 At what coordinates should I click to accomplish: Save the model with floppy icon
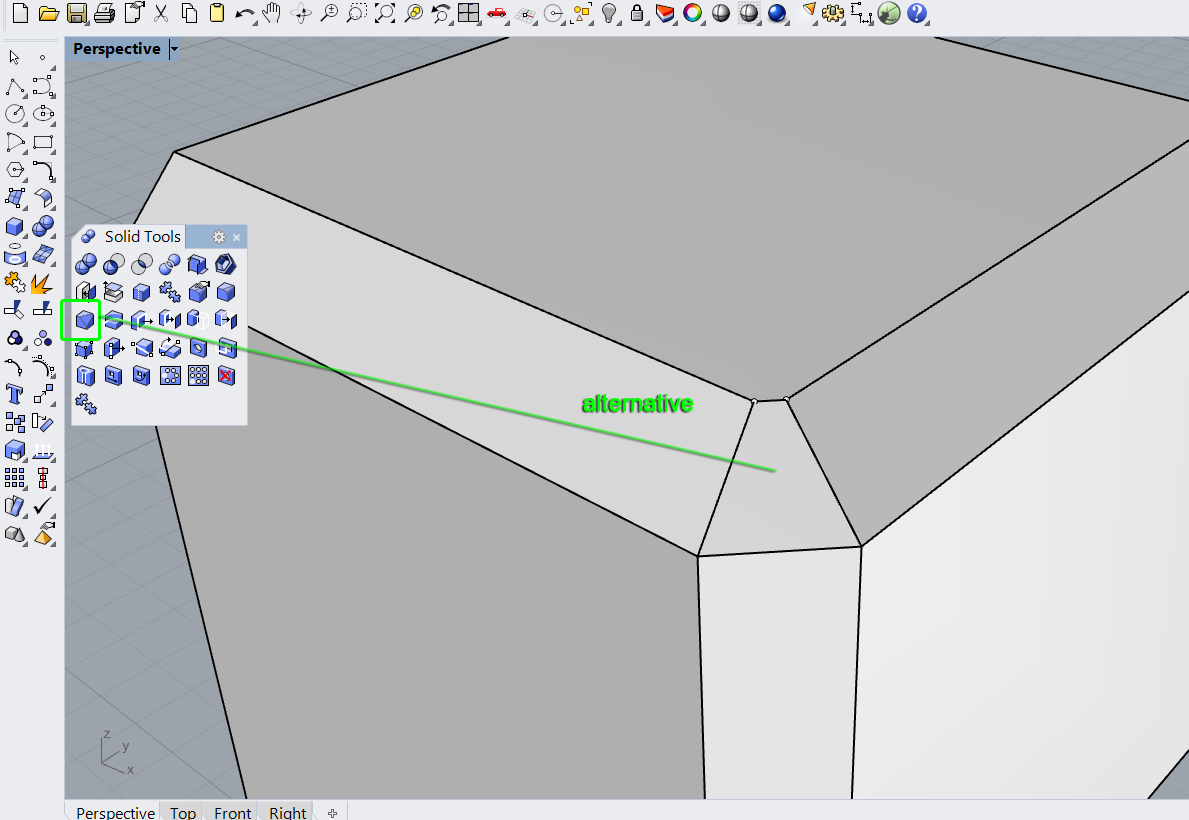point(77,13)
